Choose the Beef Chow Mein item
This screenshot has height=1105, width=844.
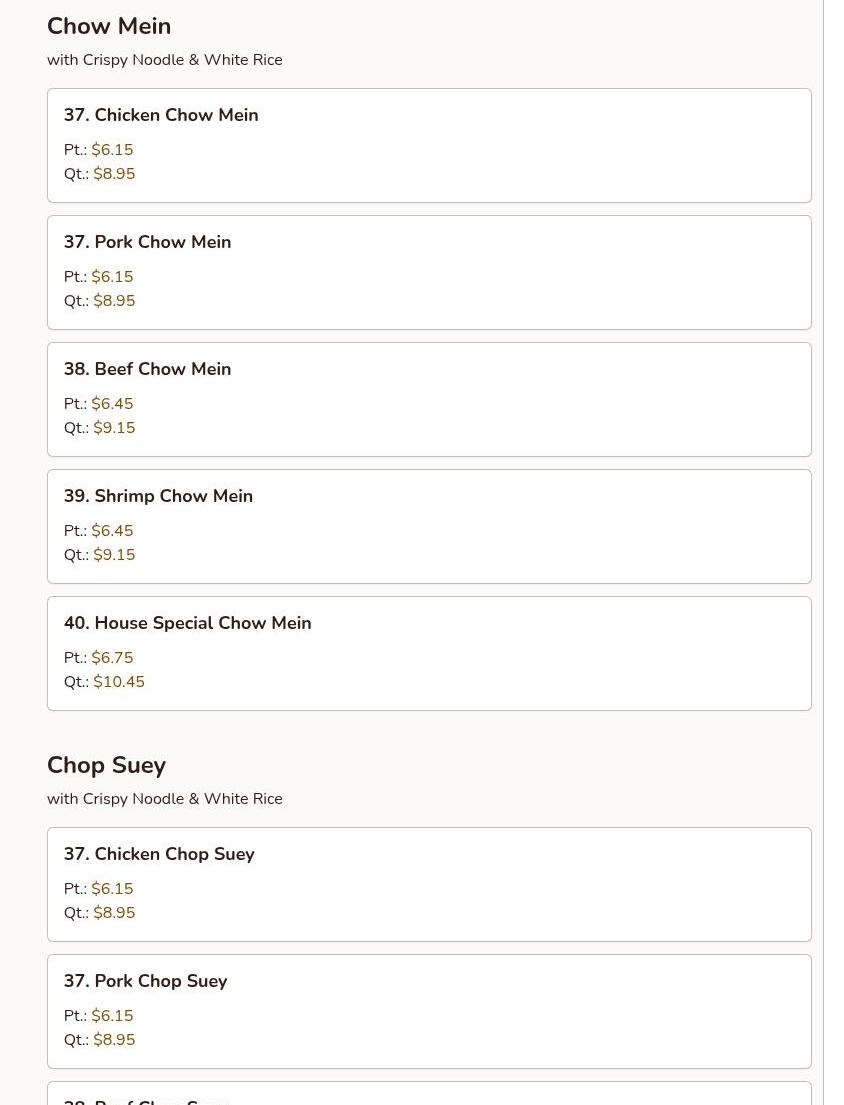pyautogui.click(x=147, y=369)
